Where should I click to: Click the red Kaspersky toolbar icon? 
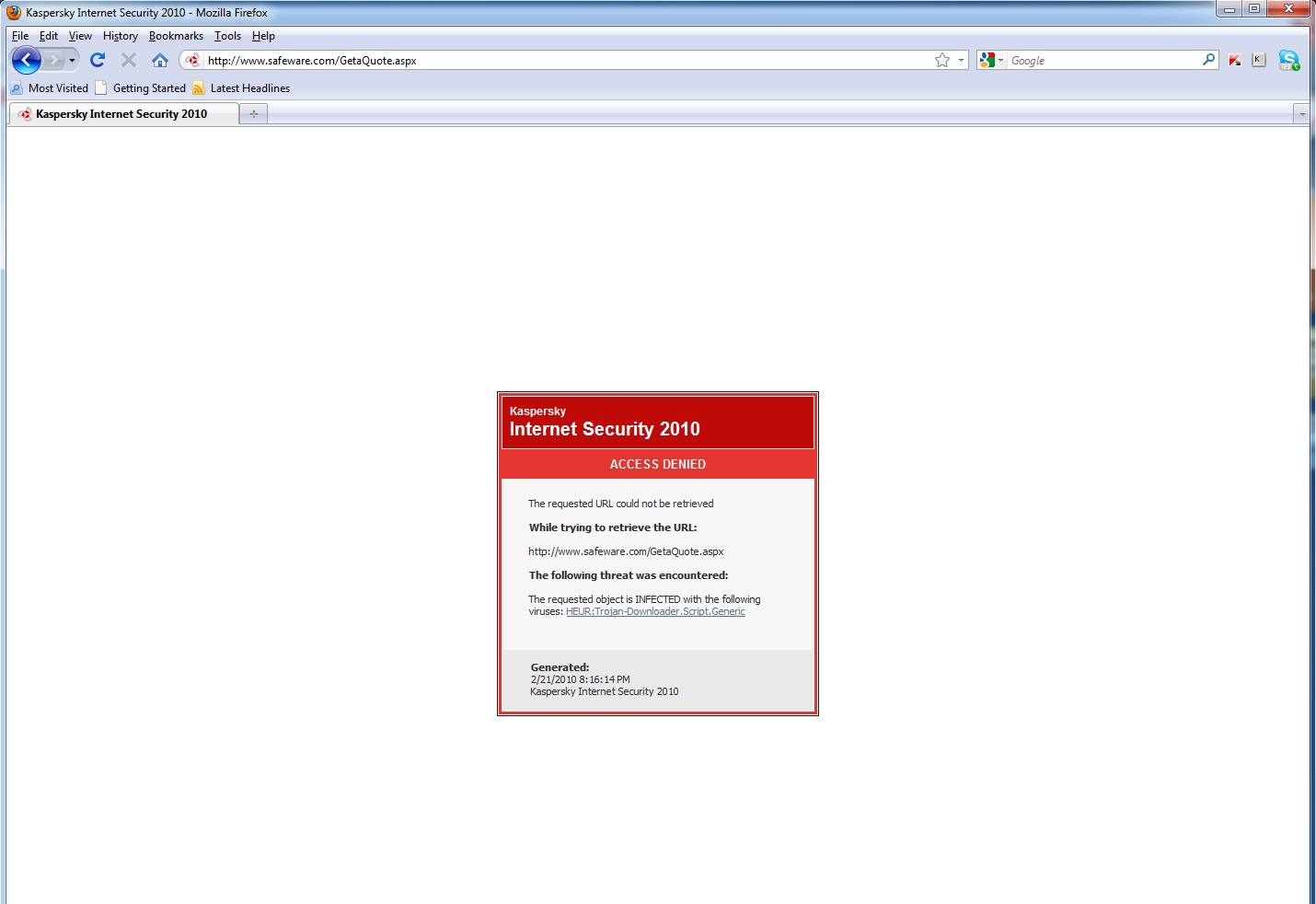click(1235, 60)
